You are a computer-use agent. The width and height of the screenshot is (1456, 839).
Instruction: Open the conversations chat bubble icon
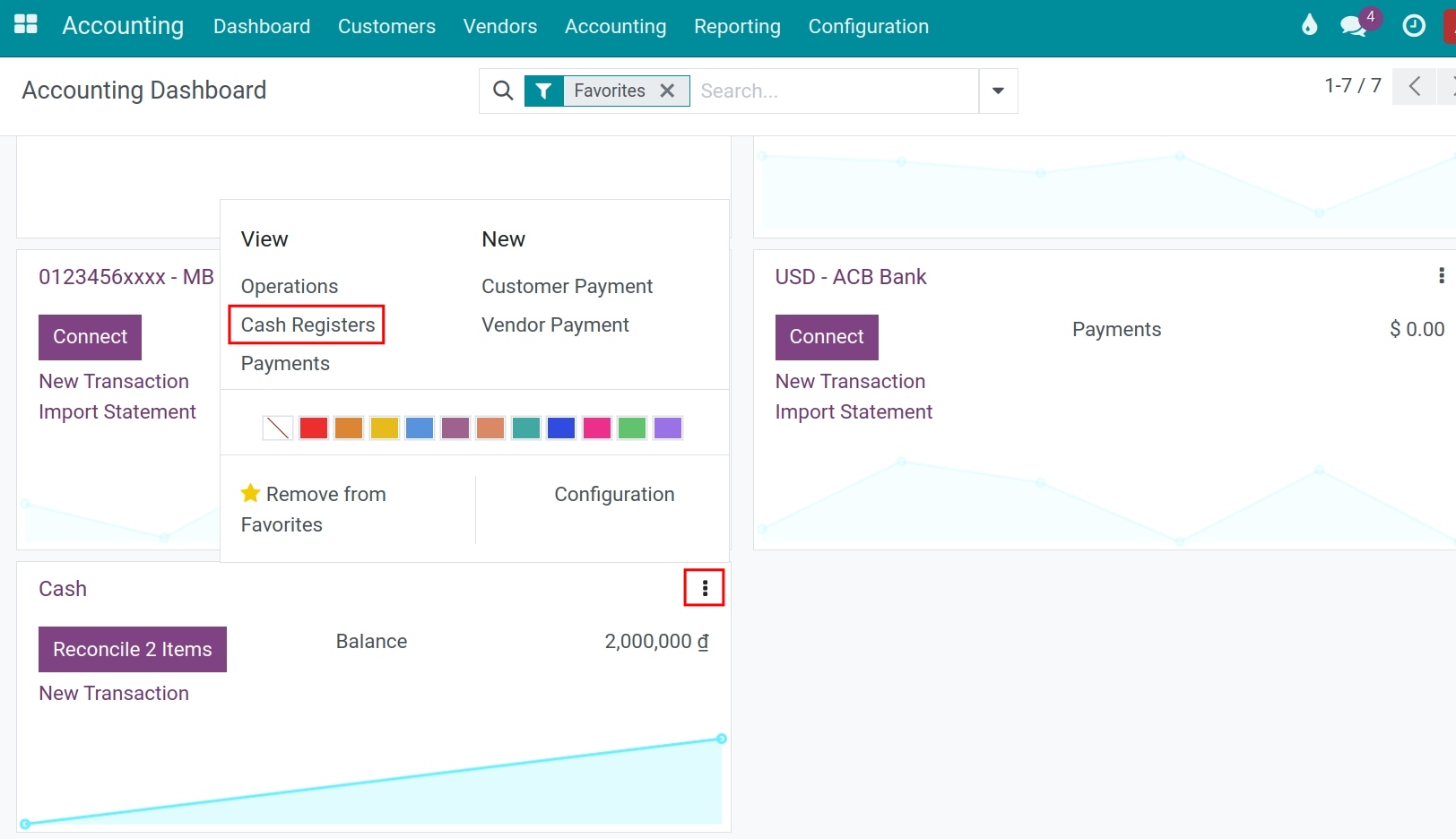pos(1353,26)
